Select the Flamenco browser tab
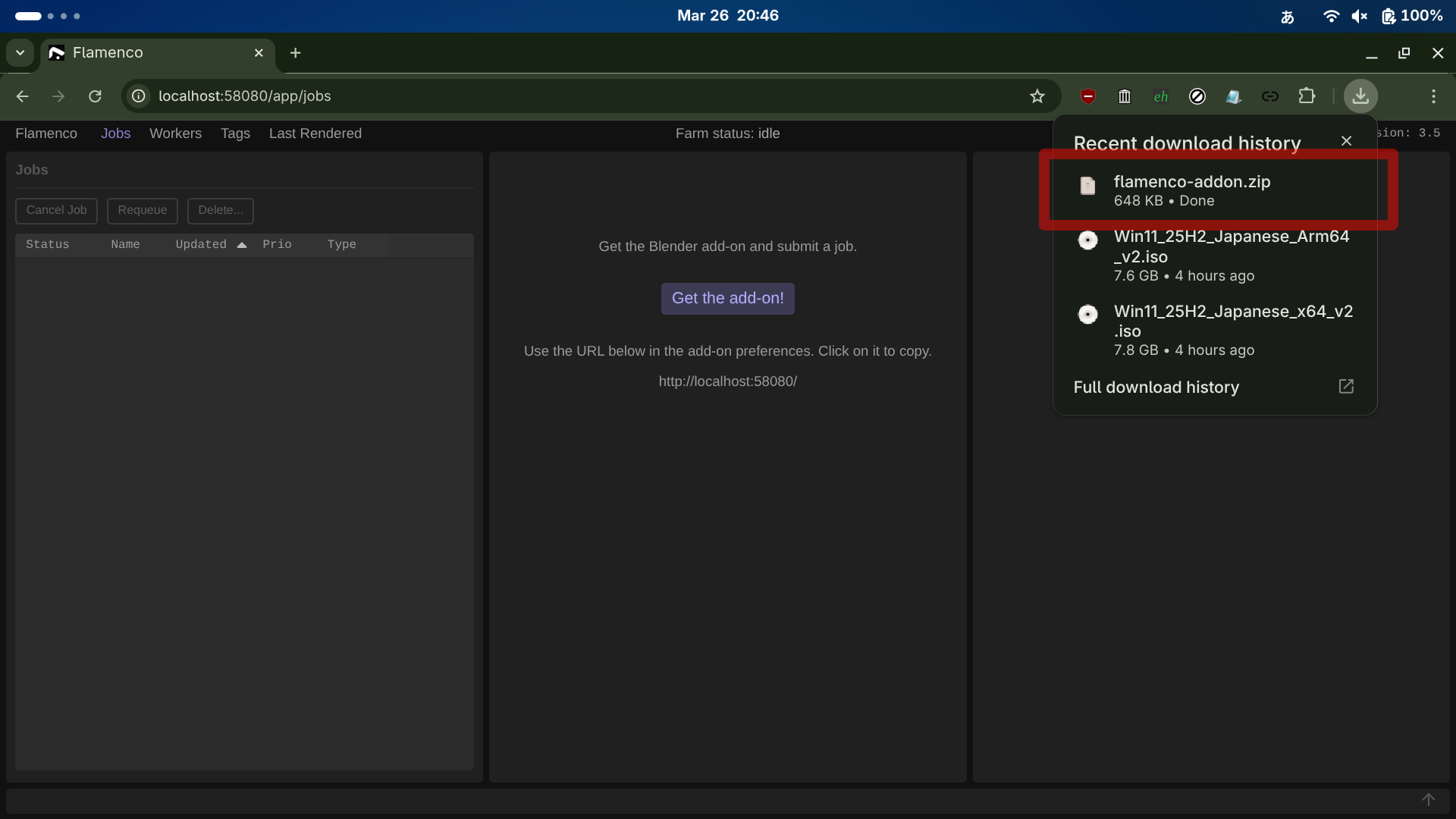This screenshot has height=819, width=1456. pyautogui.click(x=158, y=53)
